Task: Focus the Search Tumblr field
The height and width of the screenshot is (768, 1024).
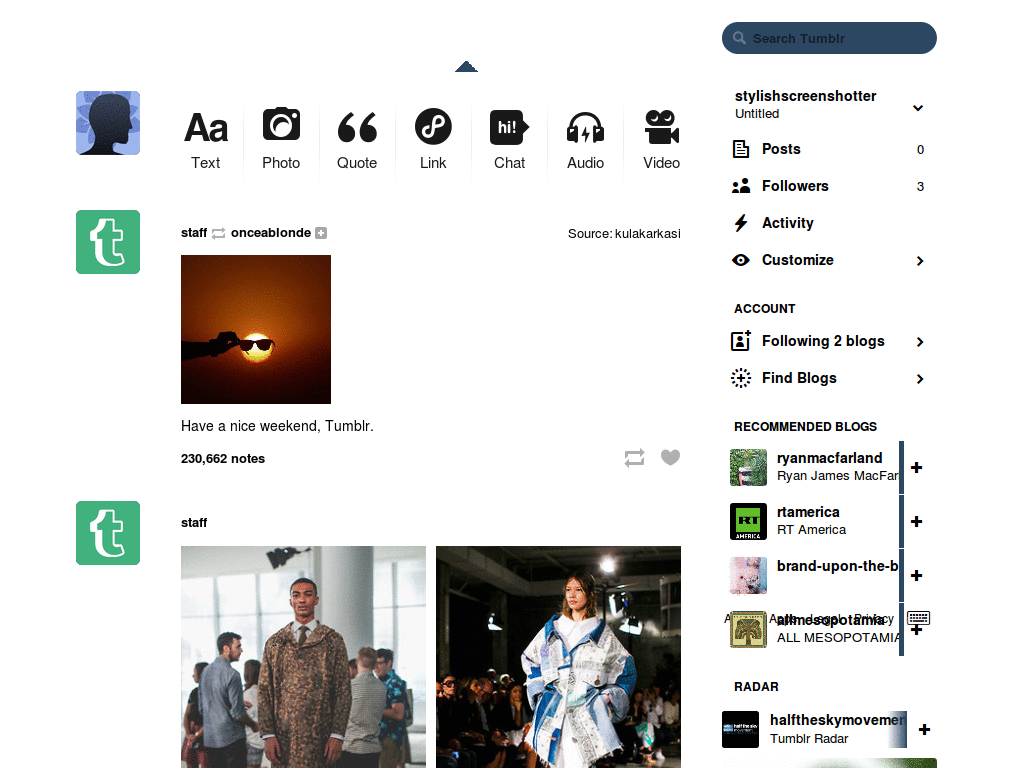Action: 829,38
